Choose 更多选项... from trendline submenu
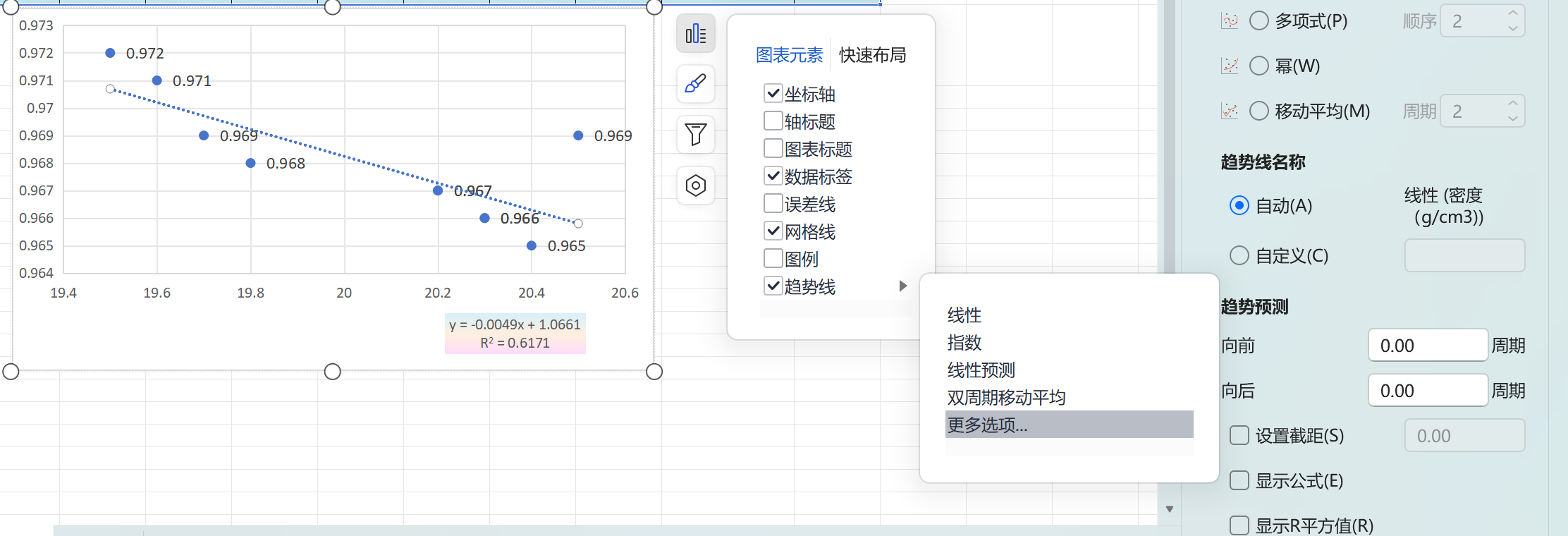Image resolution: width=1568 pixels, height=536 pixels. point(987,425)
